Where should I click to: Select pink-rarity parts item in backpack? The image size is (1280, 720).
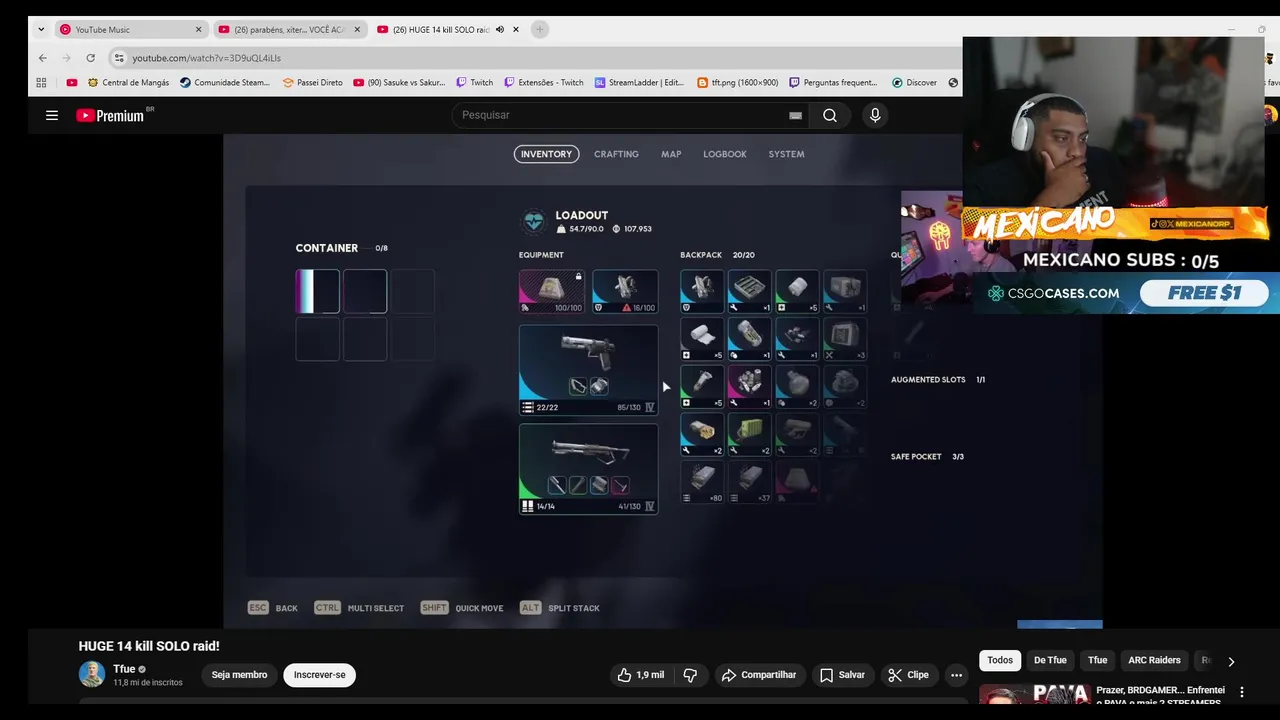(750, 386)
